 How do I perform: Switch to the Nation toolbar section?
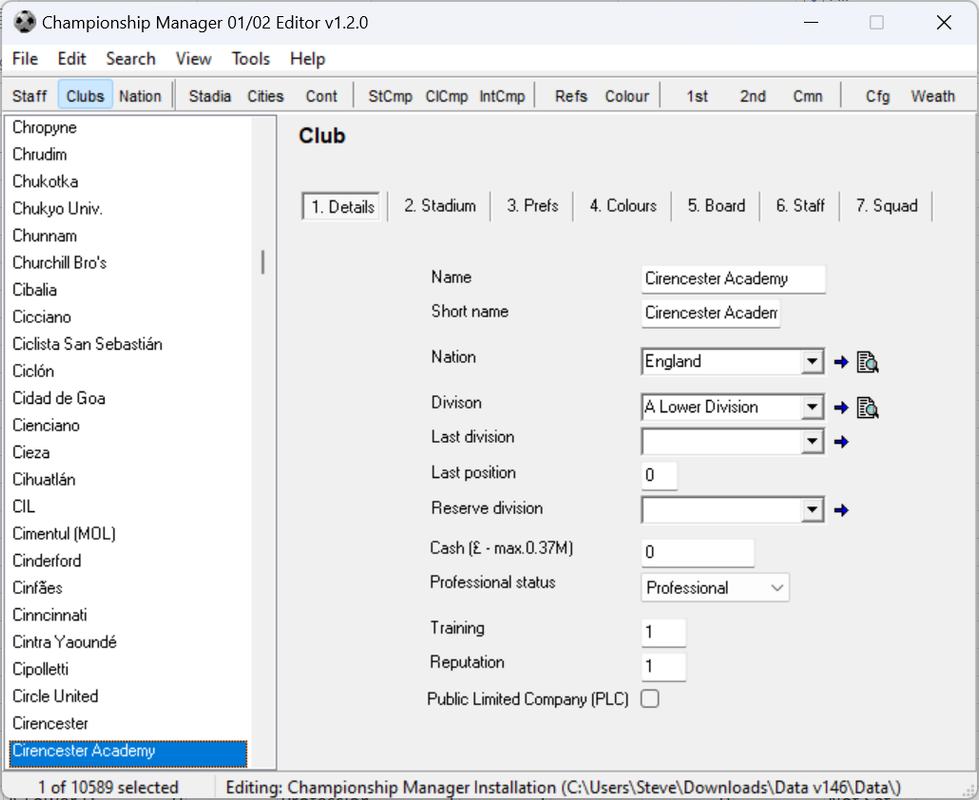140,96
